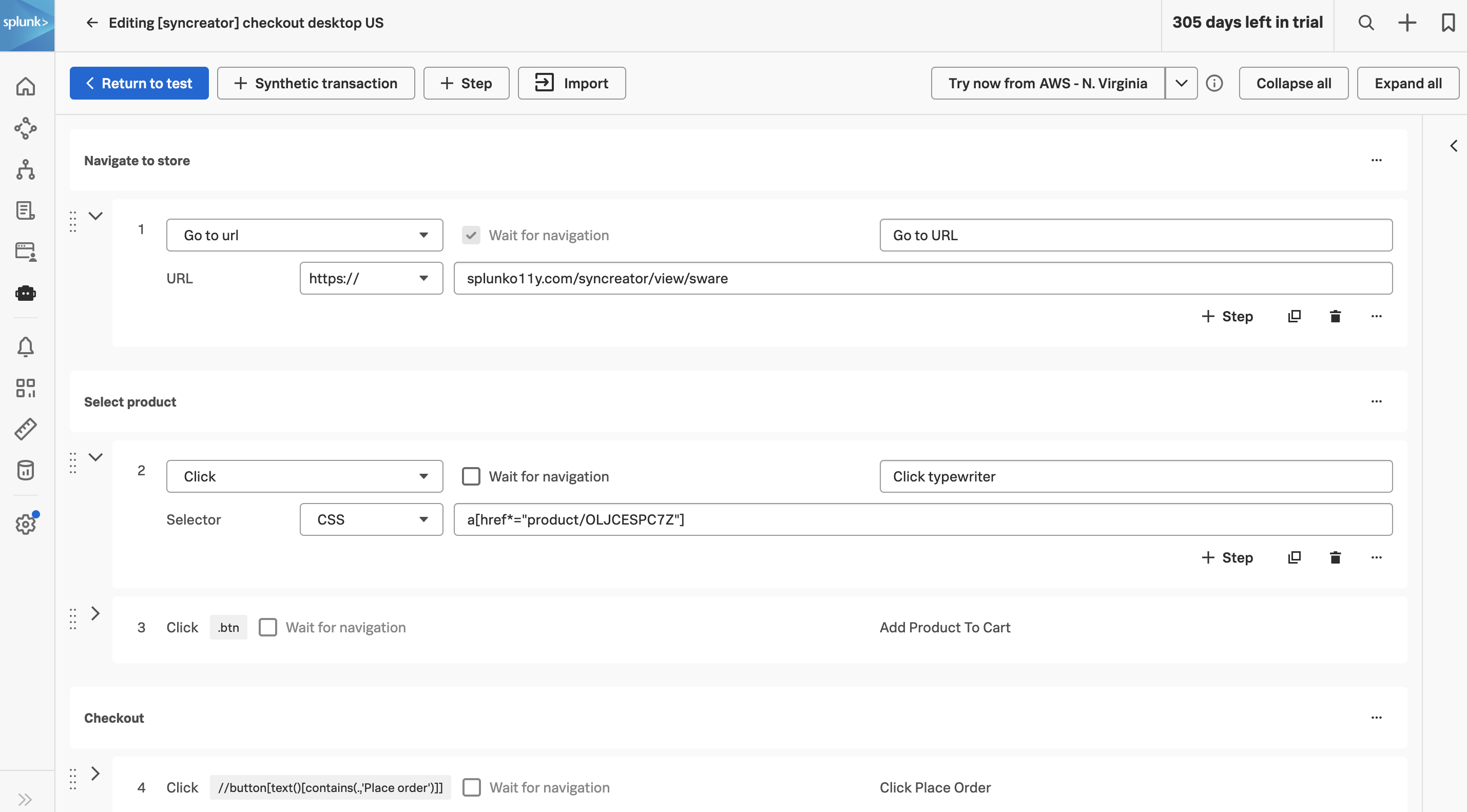This screenshot has height=812, width=1467.
Task: Open the Alerts bell sidebar icon
Action: (x=26, y=346)
